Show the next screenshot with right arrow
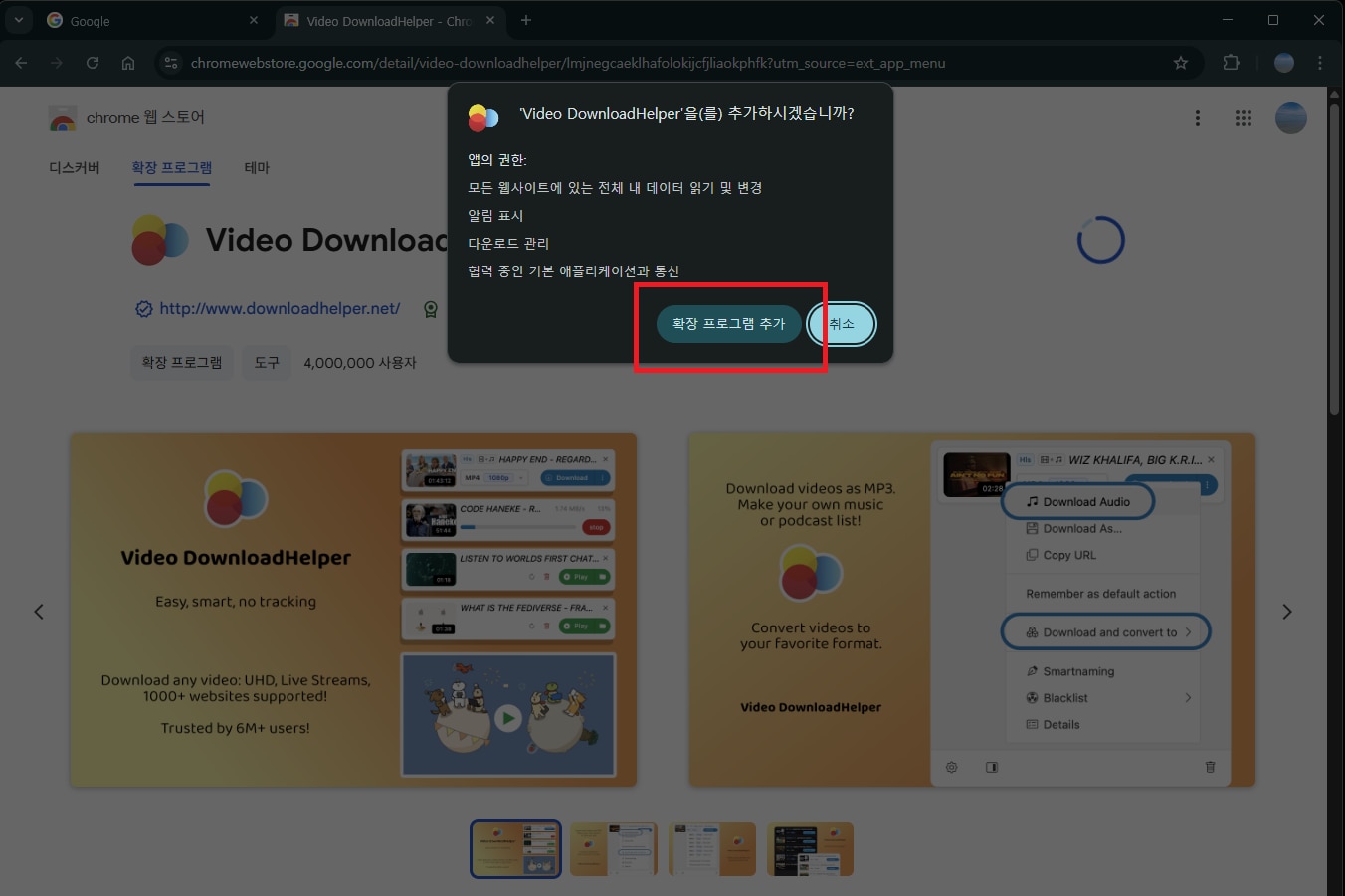Viewport: 1345px width, 896px height. (x=1287, y=612)
